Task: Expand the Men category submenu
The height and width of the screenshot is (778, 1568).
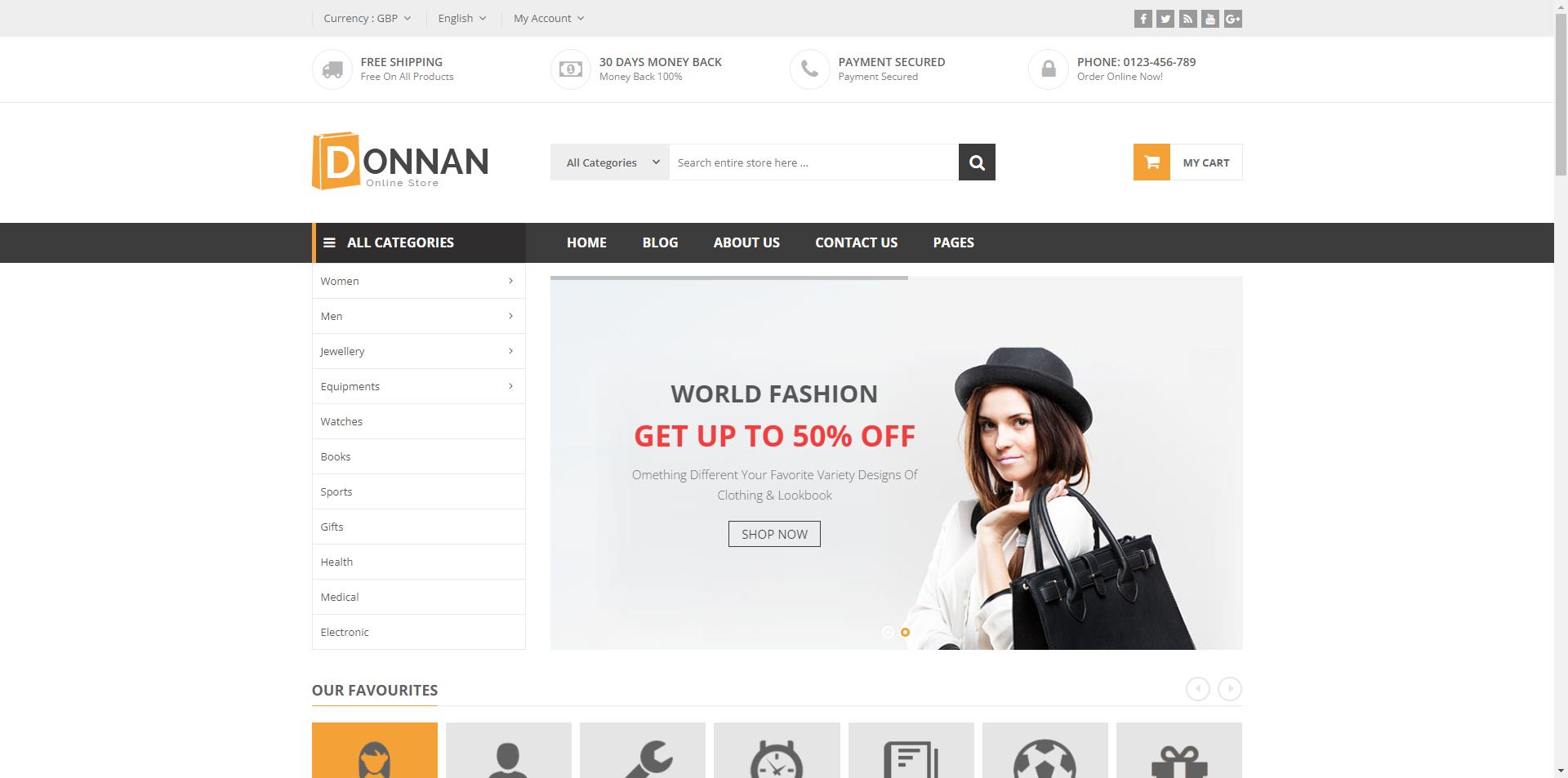Action: tap(511, 316)
